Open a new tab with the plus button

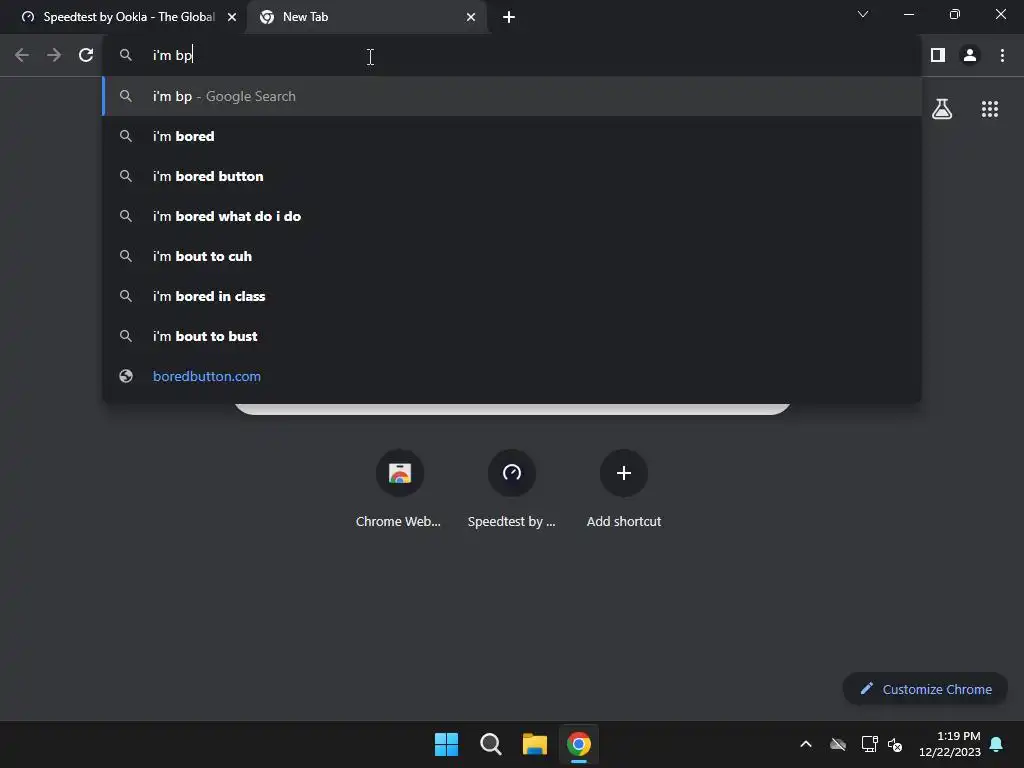[x=509, y=17]
